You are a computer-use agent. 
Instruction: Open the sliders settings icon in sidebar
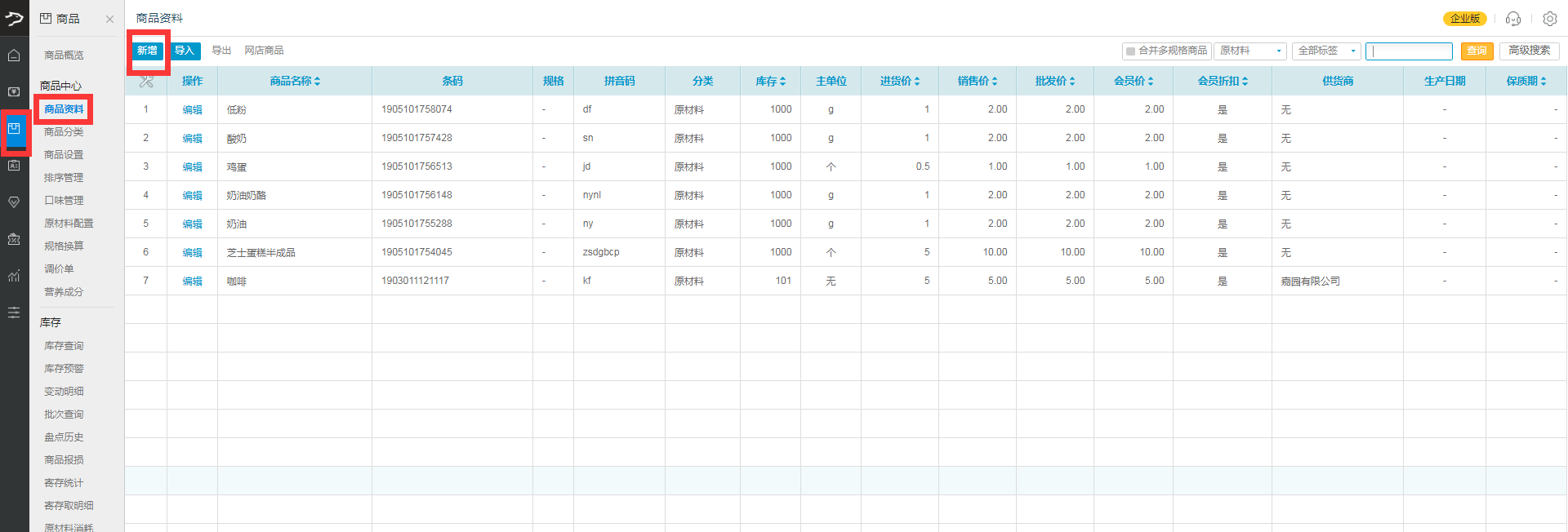[14, 313]
